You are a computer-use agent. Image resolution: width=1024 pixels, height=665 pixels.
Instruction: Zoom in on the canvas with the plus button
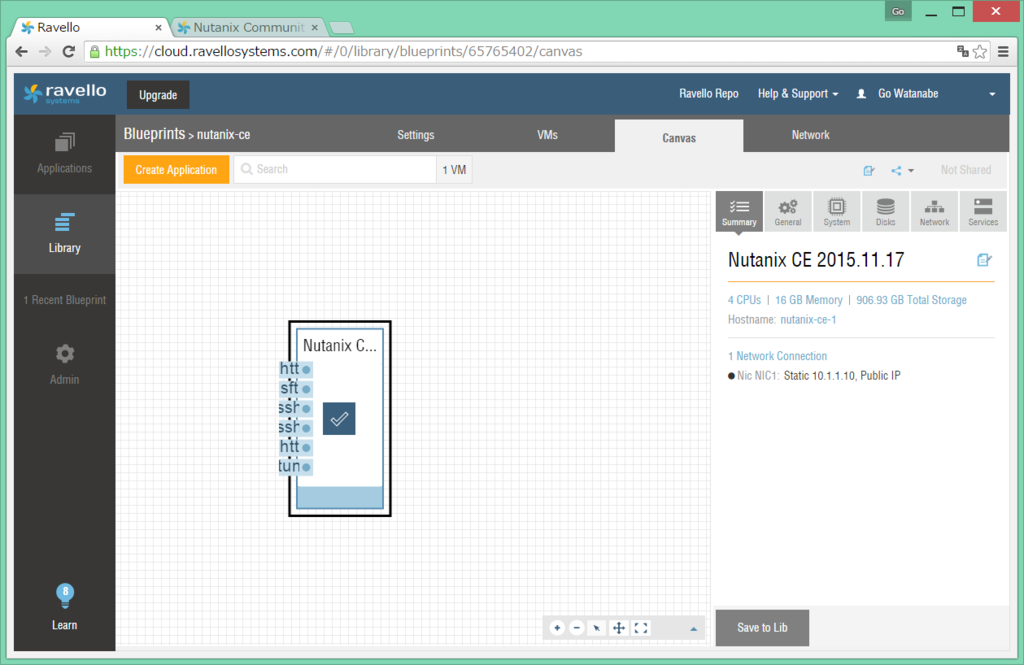(x=557, y=628)
